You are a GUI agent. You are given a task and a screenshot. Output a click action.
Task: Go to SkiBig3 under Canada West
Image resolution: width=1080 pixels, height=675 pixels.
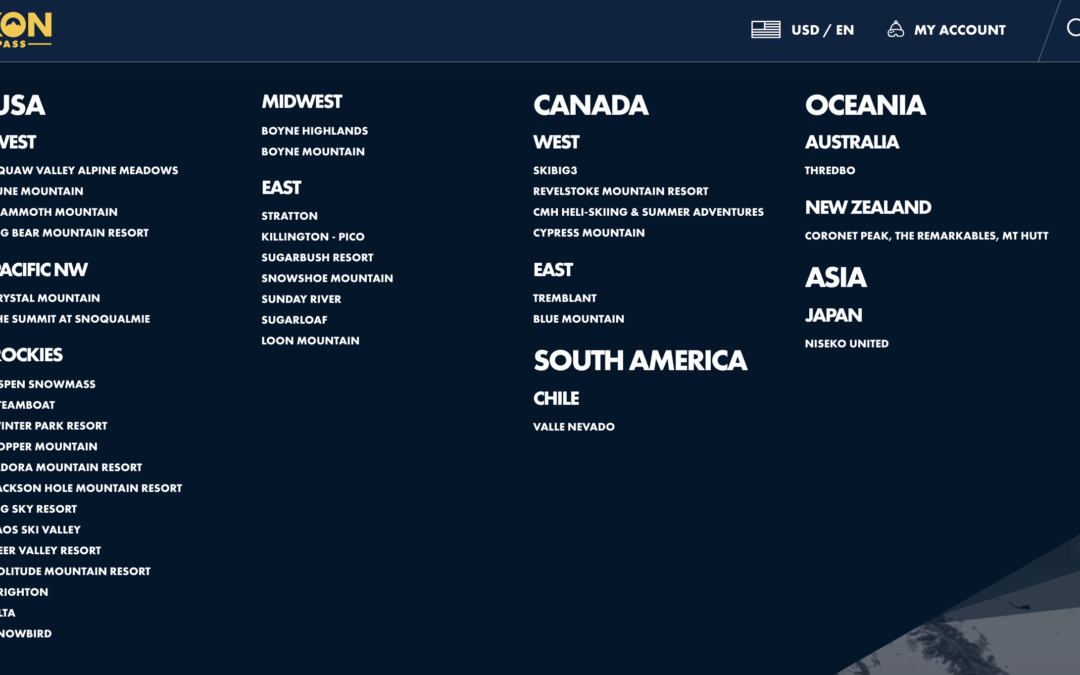coord(555,170)
